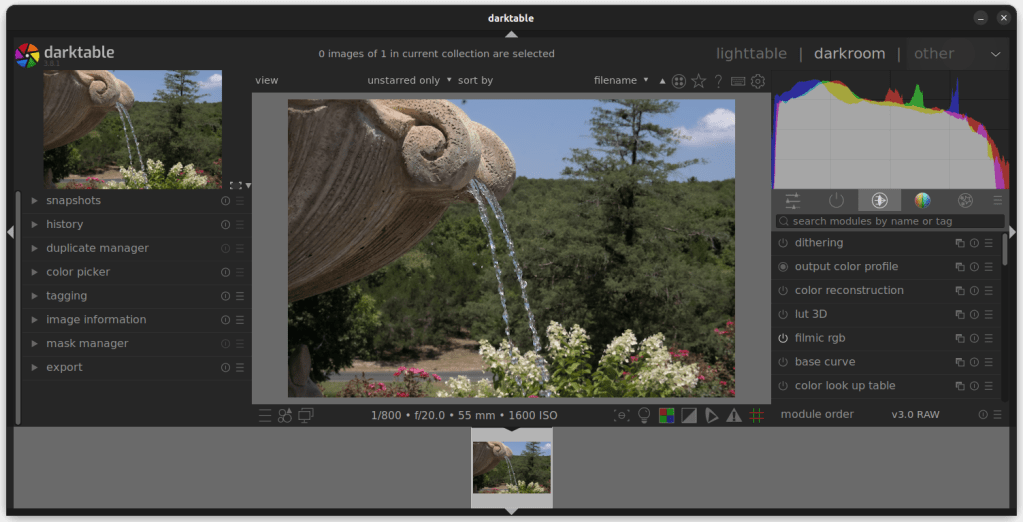Open the color modules group

[922, 200]
